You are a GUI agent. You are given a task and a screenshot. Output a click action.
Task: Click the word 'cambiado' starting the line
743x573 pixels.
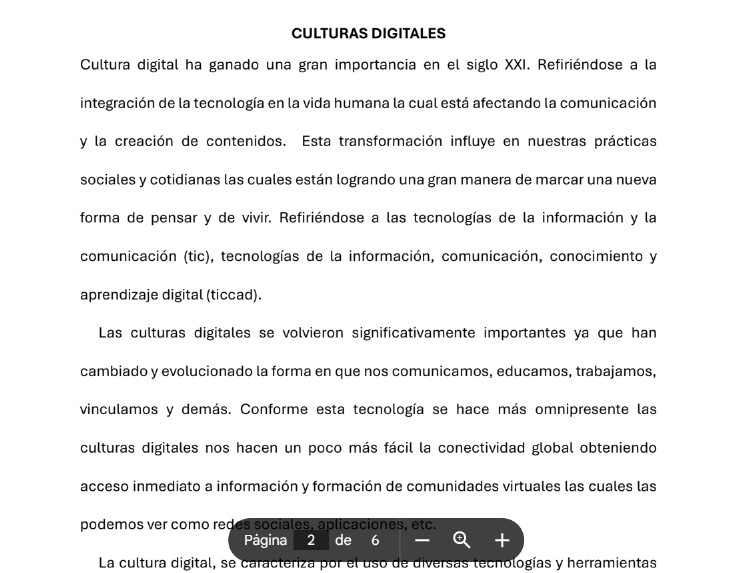(x=114, y=371)
